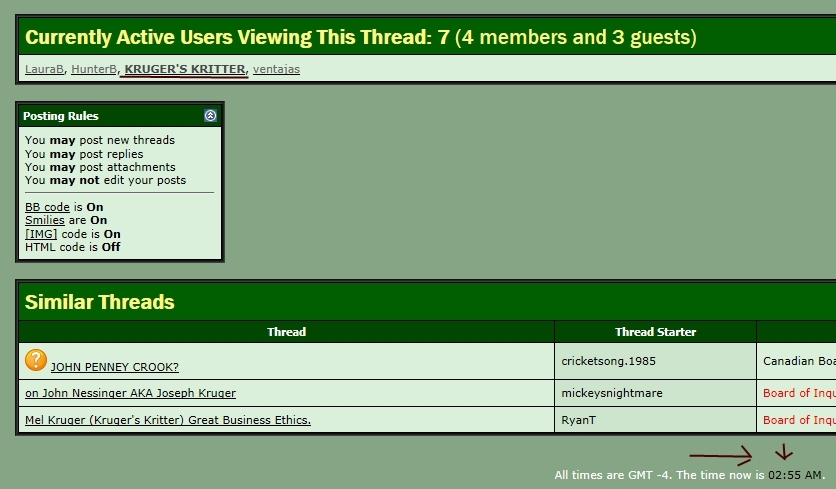Select mickeysnightmare thread starter cell
The width and height of the screenshot is (836, 489).
click(656, 393)
